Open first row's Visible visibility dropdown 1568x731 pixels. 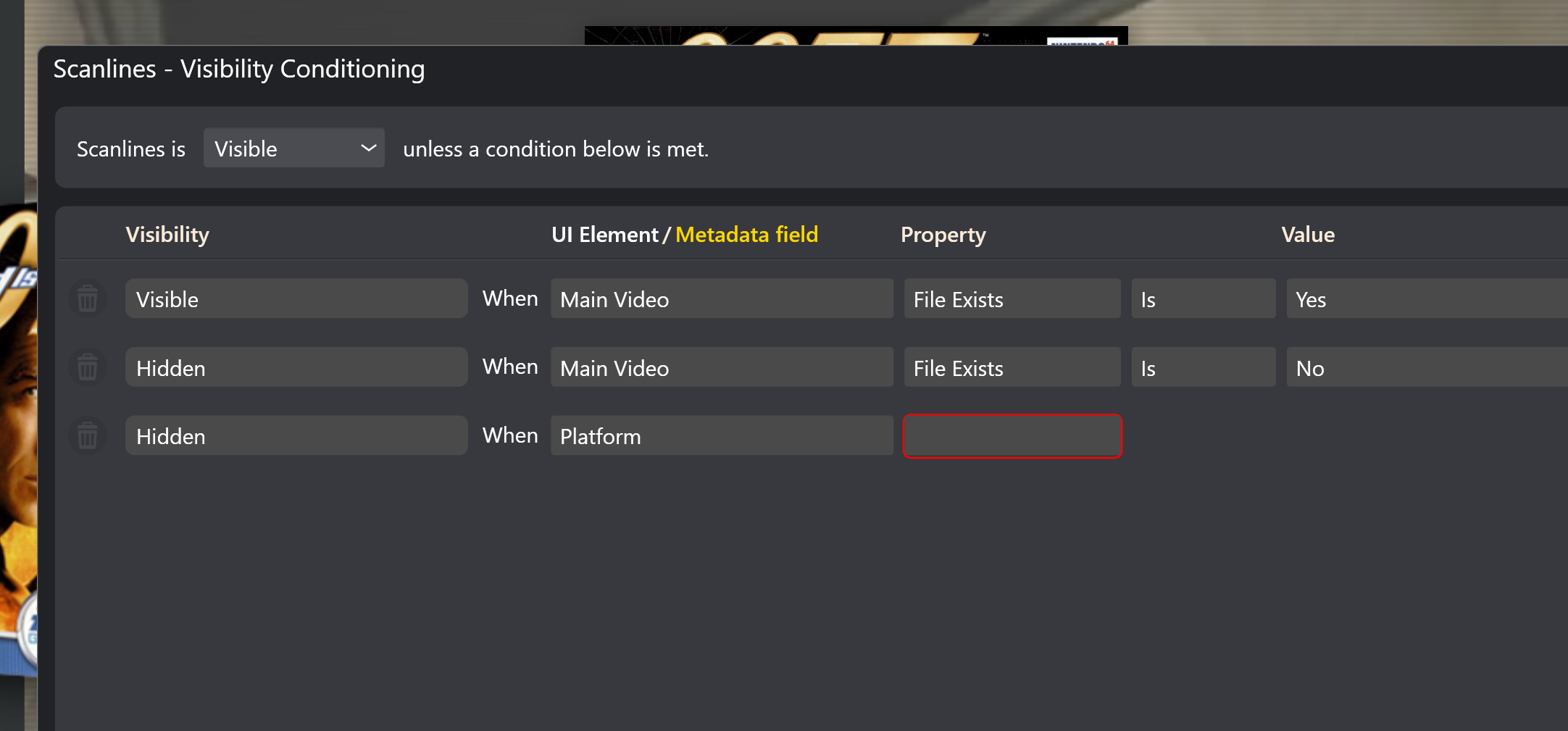(x=296, y=298)
